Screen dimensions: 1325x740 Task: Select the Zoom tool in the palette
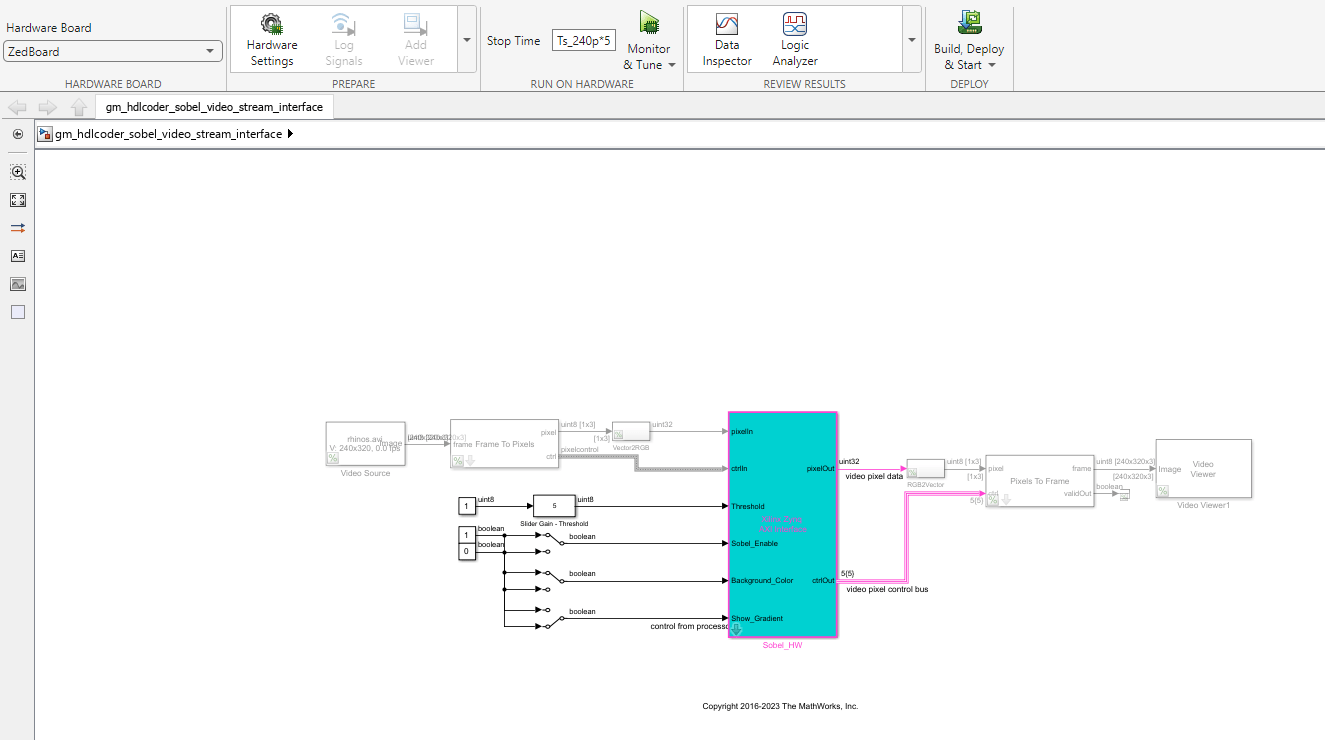[x=17, y=171]
